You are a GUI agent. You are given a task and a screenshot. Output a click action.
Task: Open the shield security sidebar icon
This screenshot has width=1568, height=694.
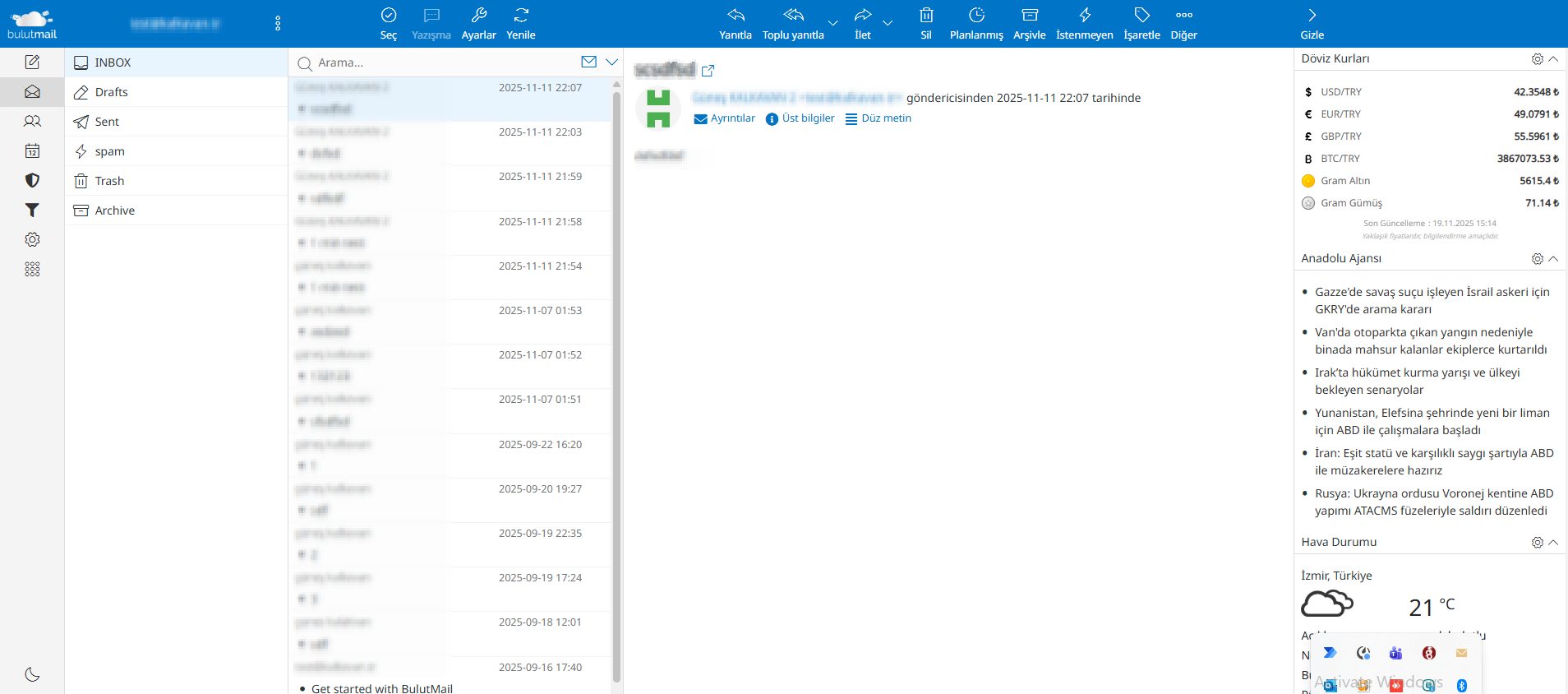click(x=32, y=180)
